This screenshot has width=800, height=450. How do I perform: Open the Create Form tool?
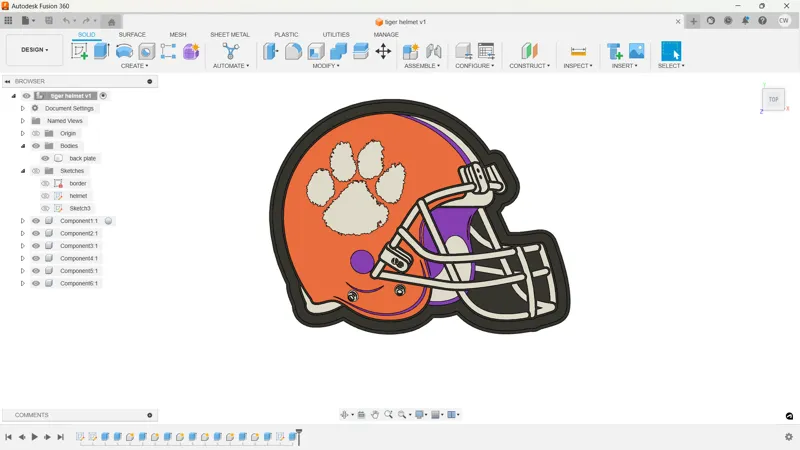click(191, 51)
